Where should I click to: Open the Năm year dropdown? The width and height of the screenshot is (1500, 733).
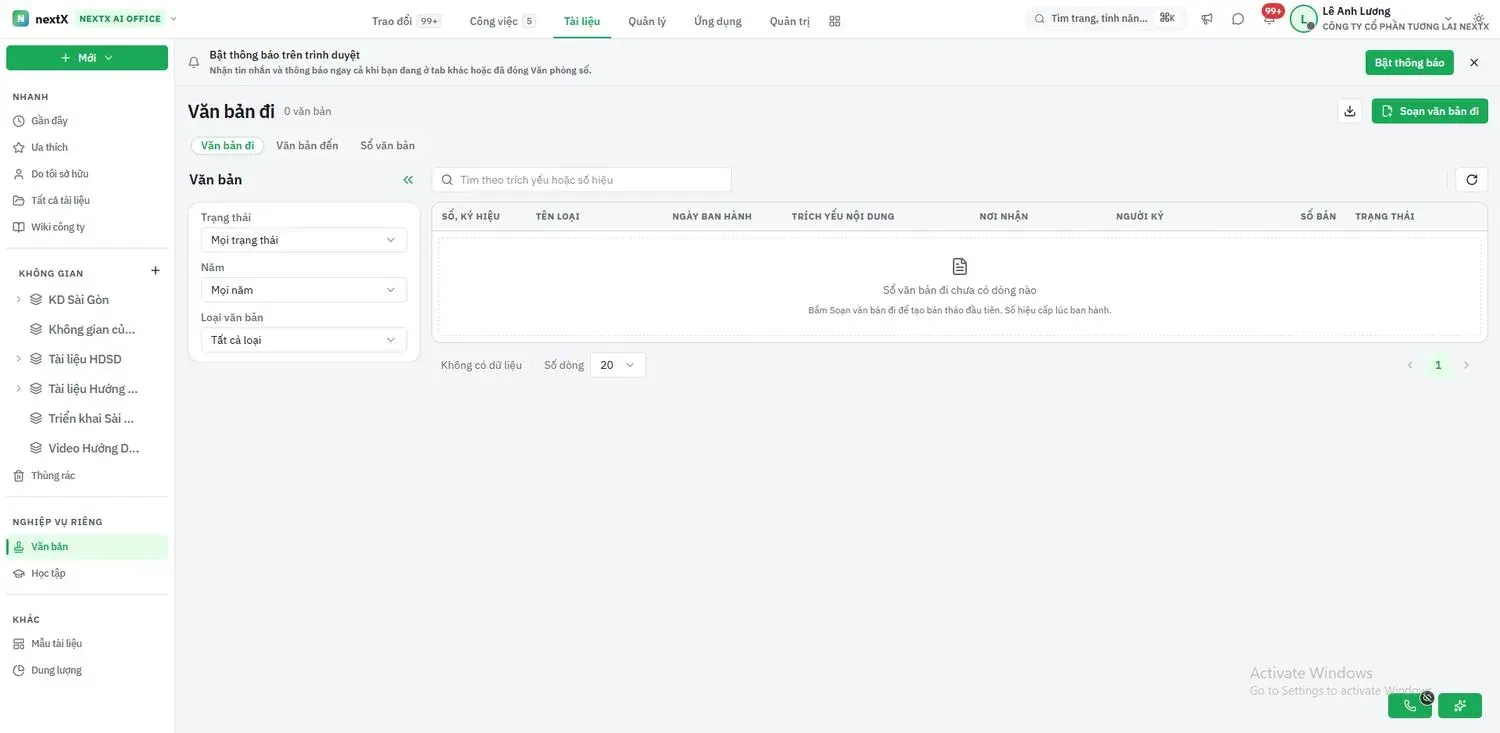pyautogui.click(x=304, y=290)
